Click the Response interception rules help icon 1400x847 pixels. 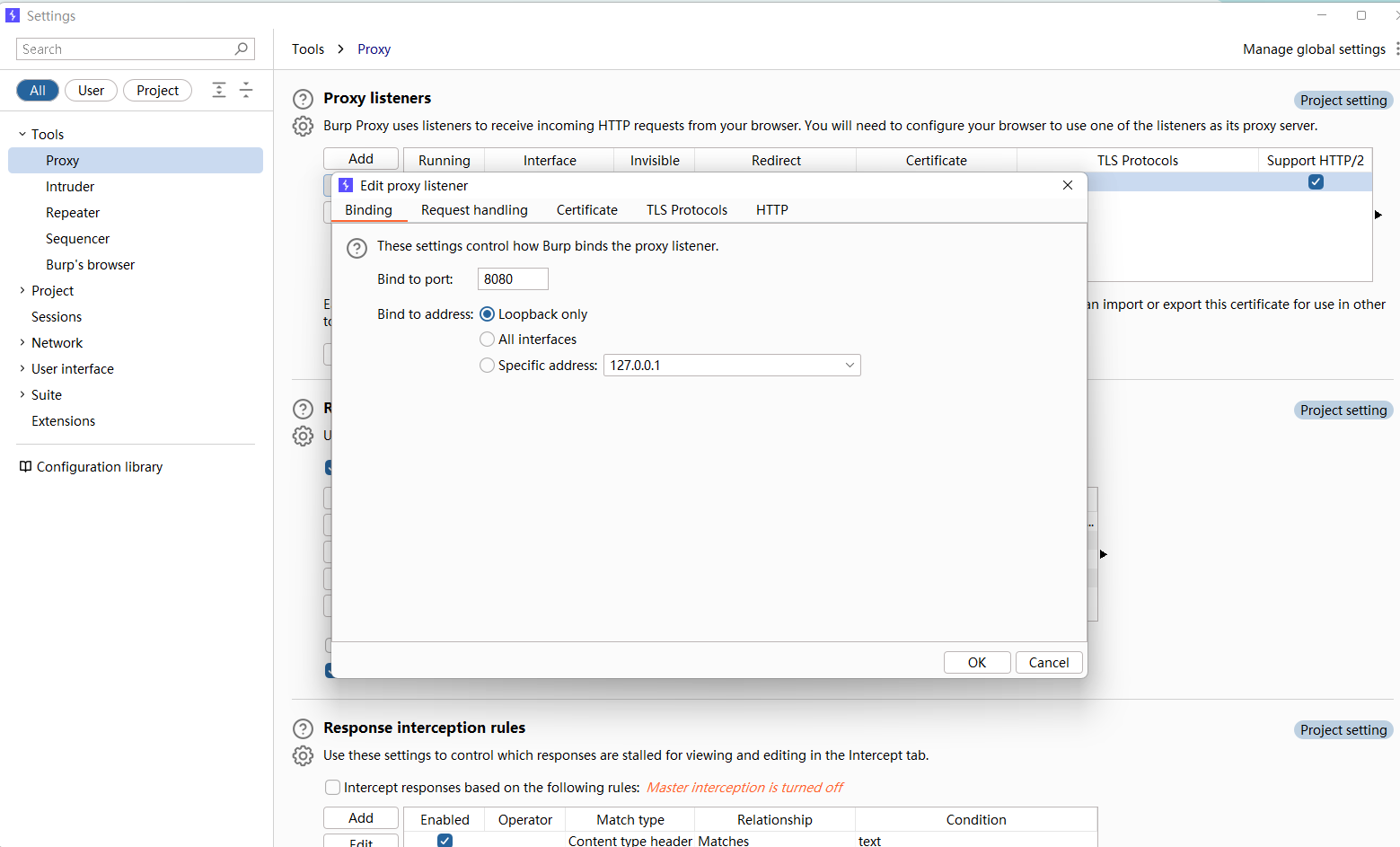coord(304,729)
